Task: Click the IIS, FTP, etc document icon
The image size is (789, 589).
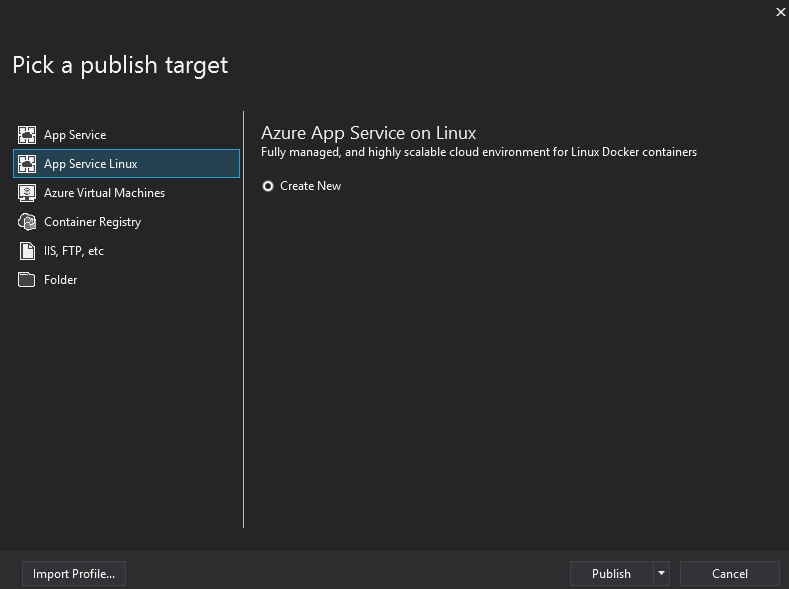Action: pyautogui.click(x=27, y=250)
